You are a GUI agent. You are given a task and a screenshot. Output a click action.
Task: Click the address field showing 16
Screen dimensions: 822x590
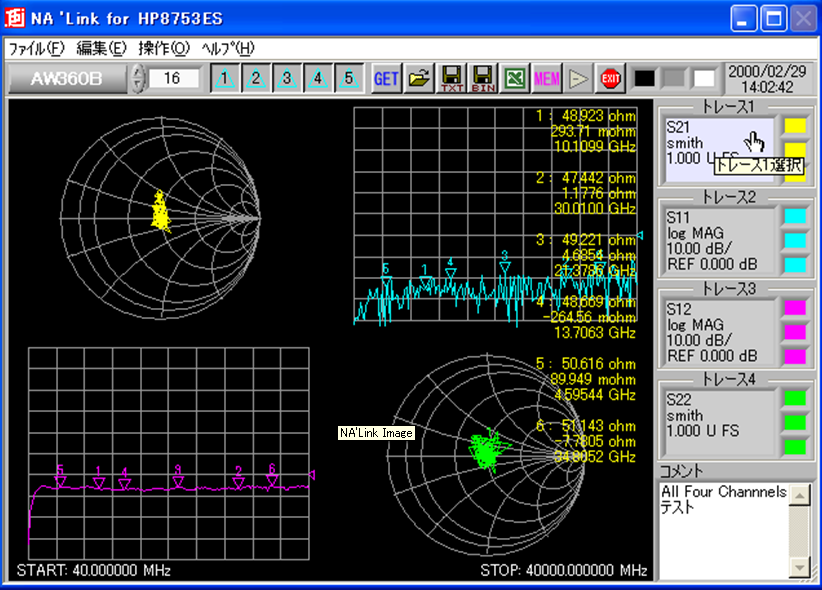pos(172,79)
